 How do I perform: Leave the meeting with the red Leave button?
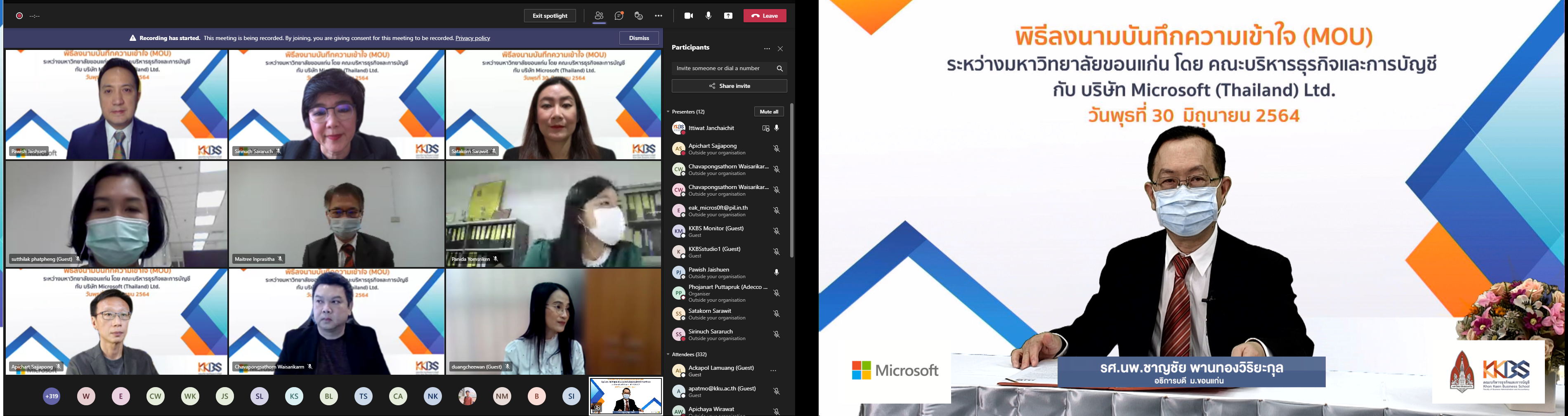tap(765, 16)
